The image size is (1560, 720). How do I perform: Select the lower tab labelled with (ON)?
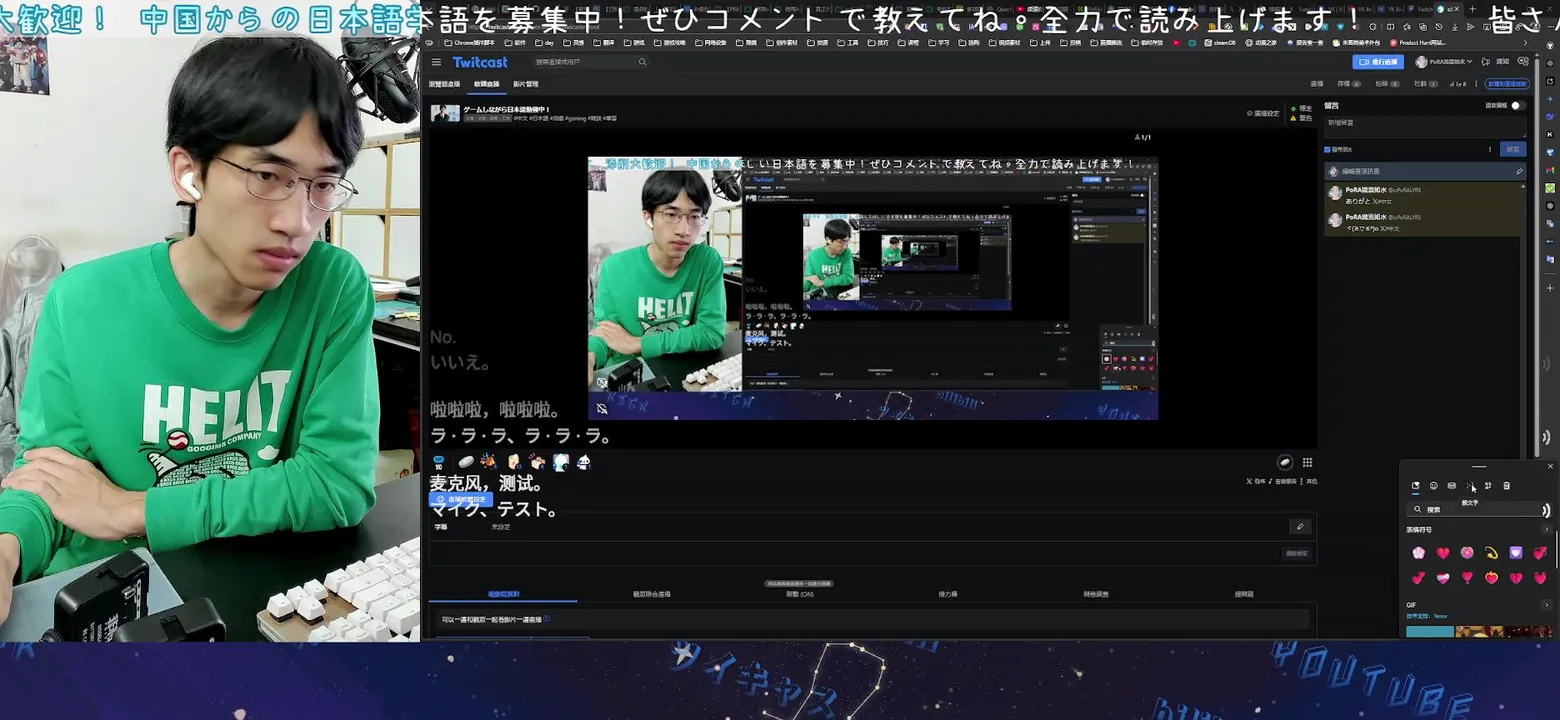tap(799, 594)
